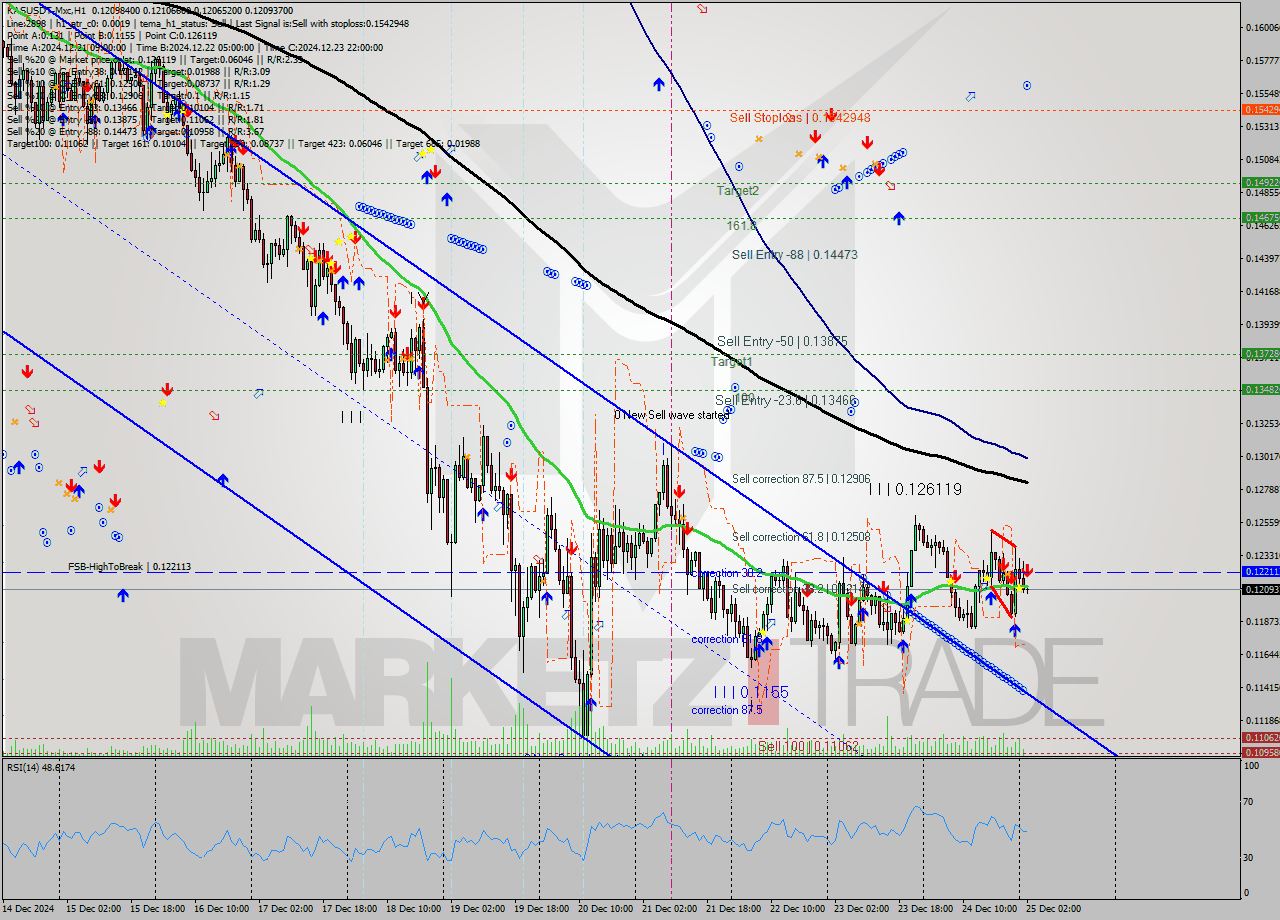Click '0 New Sell wave started' annotation

[x=672, y=415]
